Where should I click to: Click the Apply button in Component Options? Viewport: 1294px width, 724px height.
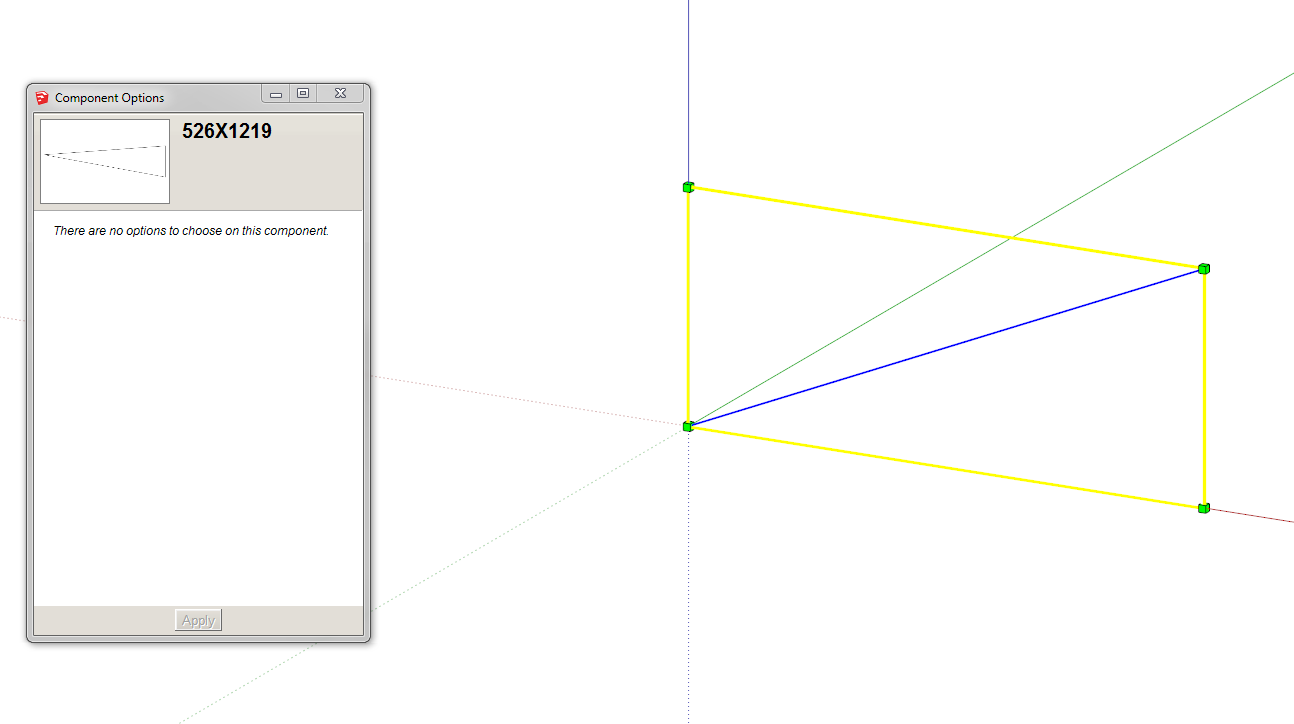pyautogui.click(x=198, y=620)
